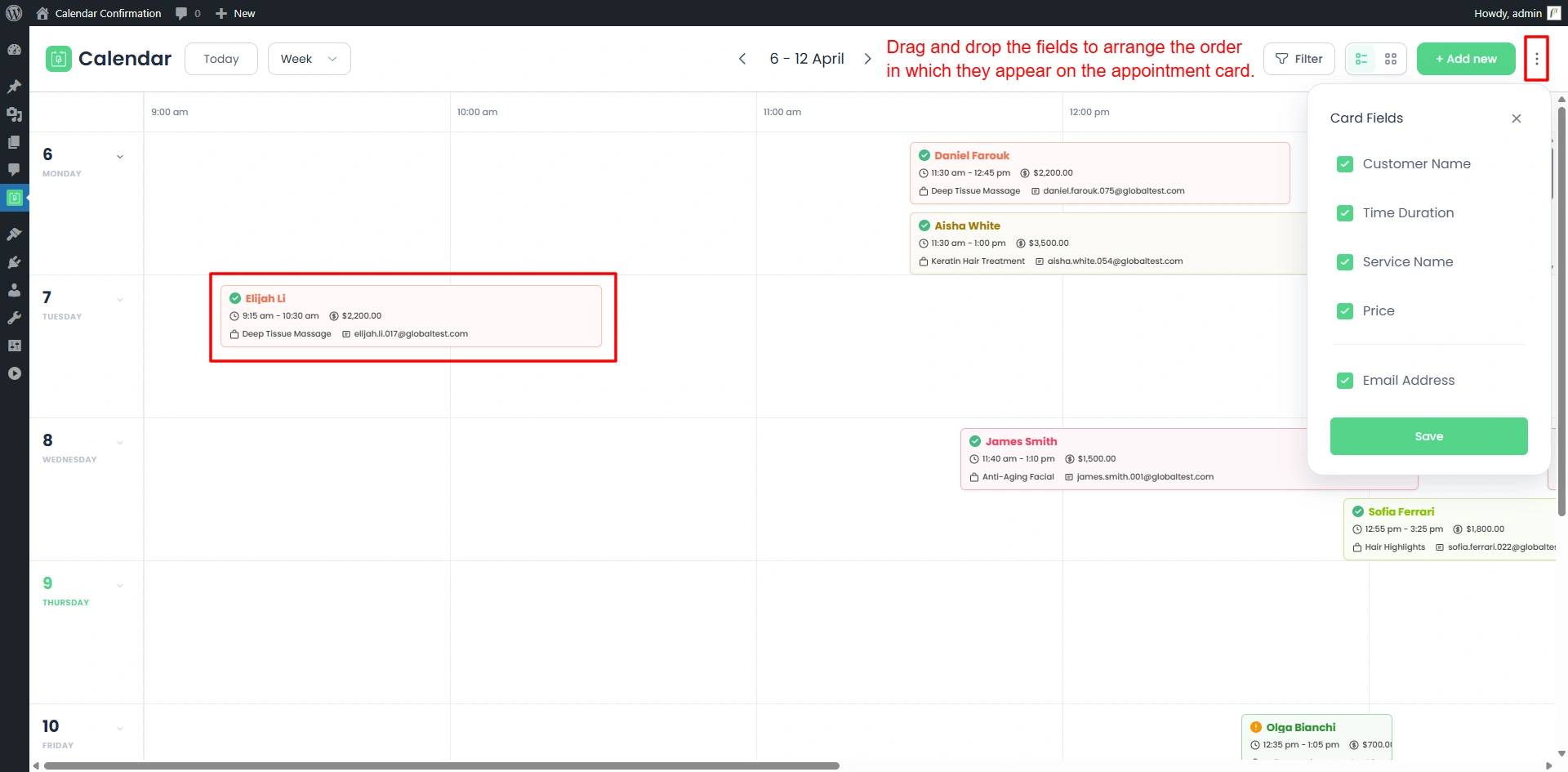
Task: Open the Comments sidebar icon
Action: click(15, 170)
